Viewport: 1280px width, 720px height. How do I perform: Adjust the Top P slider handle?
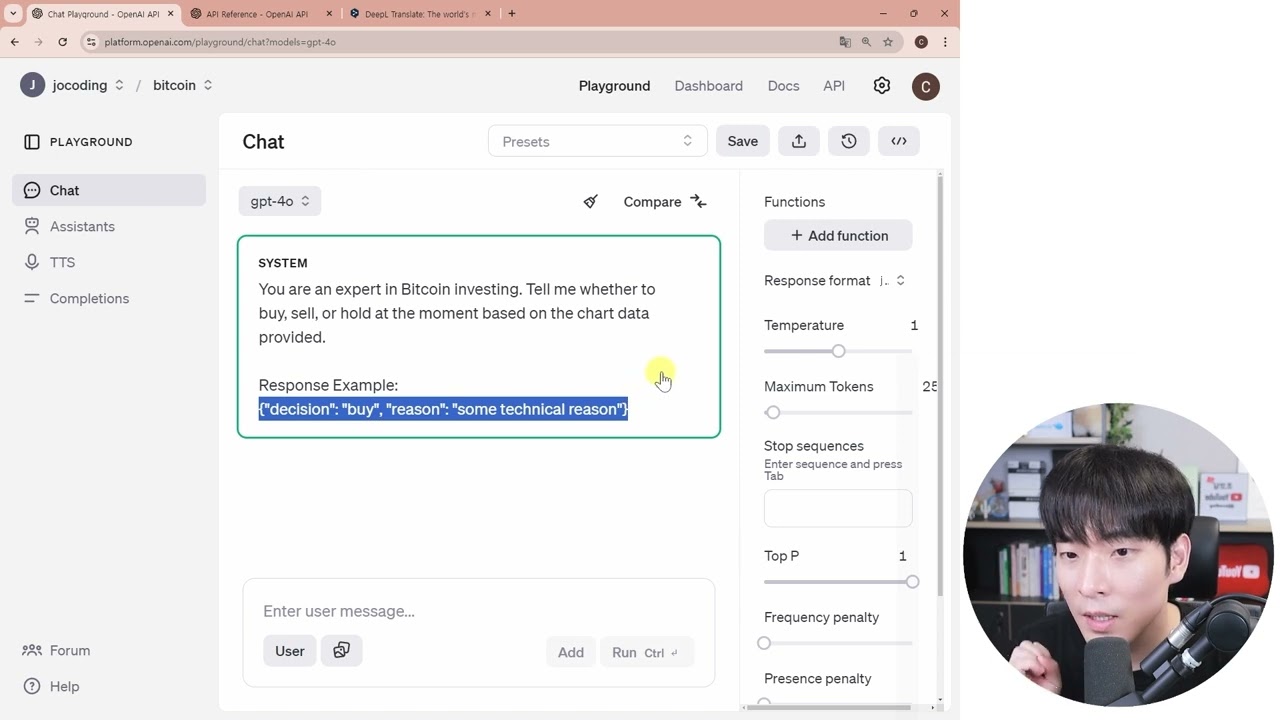click(912, 582)
